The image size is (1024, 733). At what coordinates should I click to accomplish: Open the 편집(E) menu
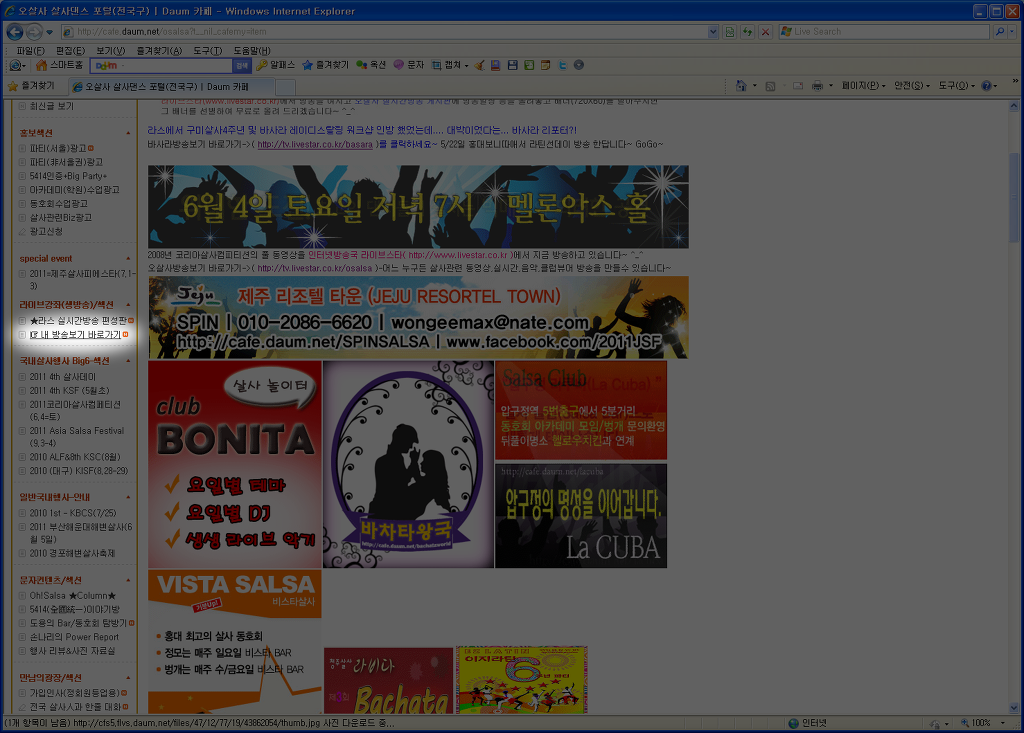point(71,51)
